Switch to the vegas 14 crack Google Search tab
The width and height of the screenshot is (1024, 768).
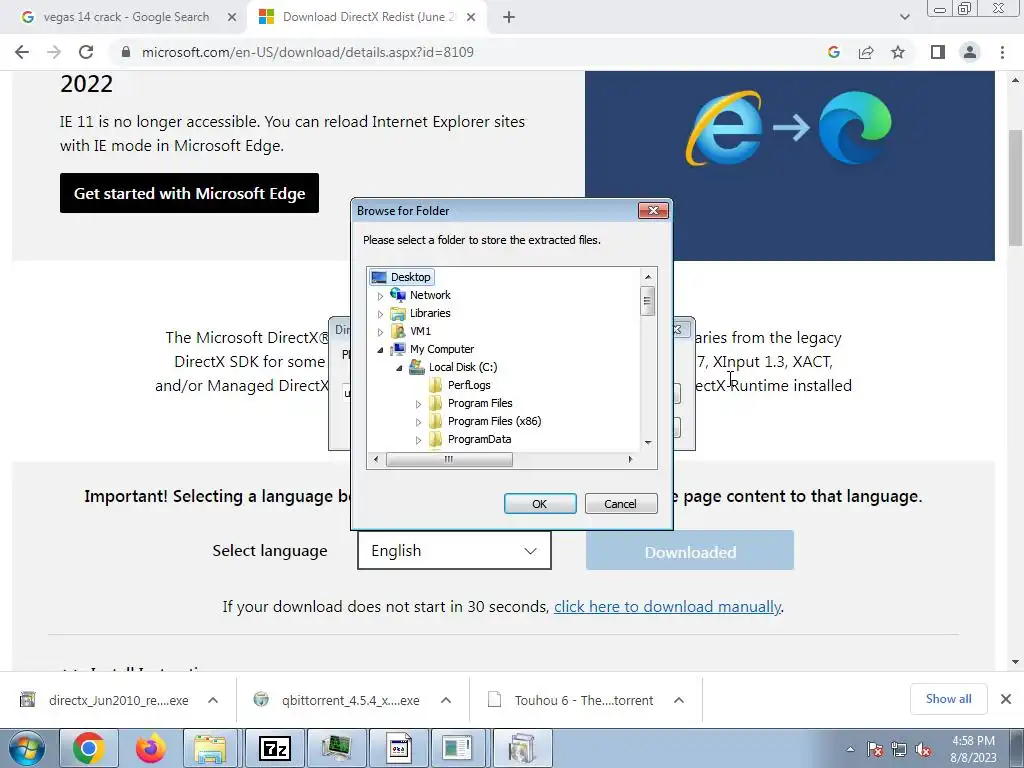(126, 17)
